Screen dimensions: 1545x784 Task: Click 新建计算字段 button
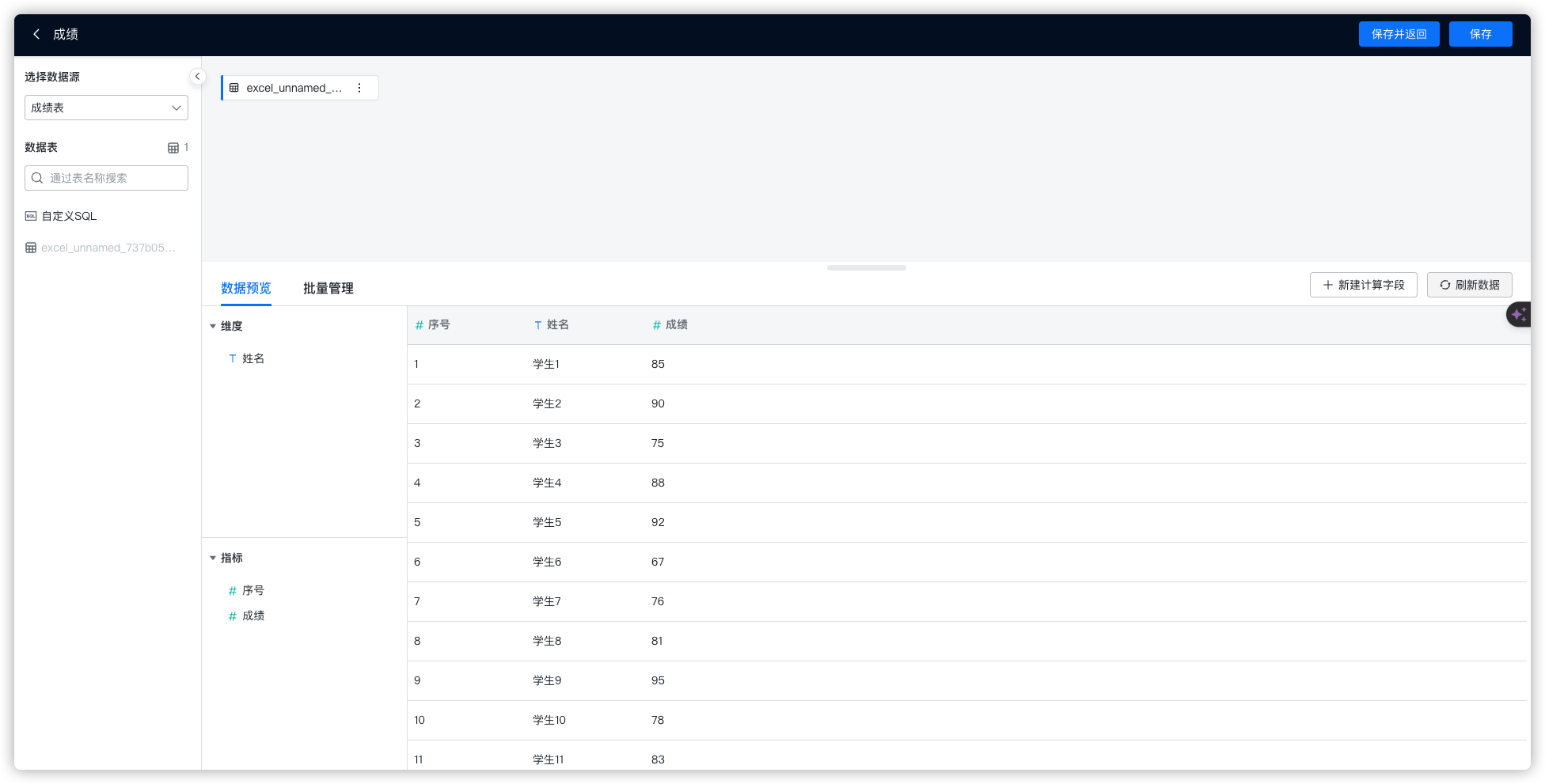[x=1364, y=285]
